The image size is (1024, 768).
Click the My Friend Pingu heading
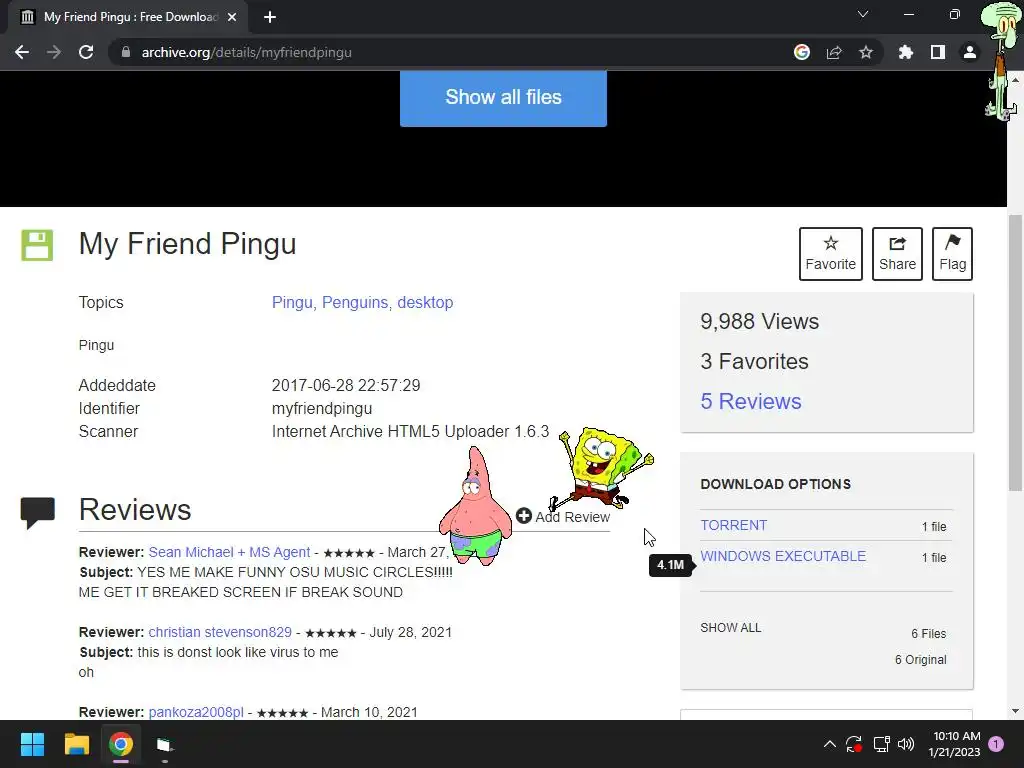tap(187, 244)
